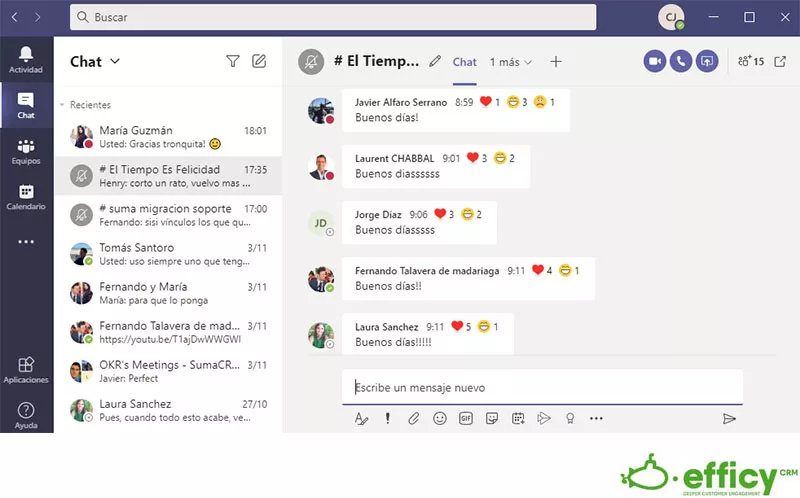Click the group chat muted avatar in header
The height and width of the screenshot is (498, 800).
coord(311,62)
